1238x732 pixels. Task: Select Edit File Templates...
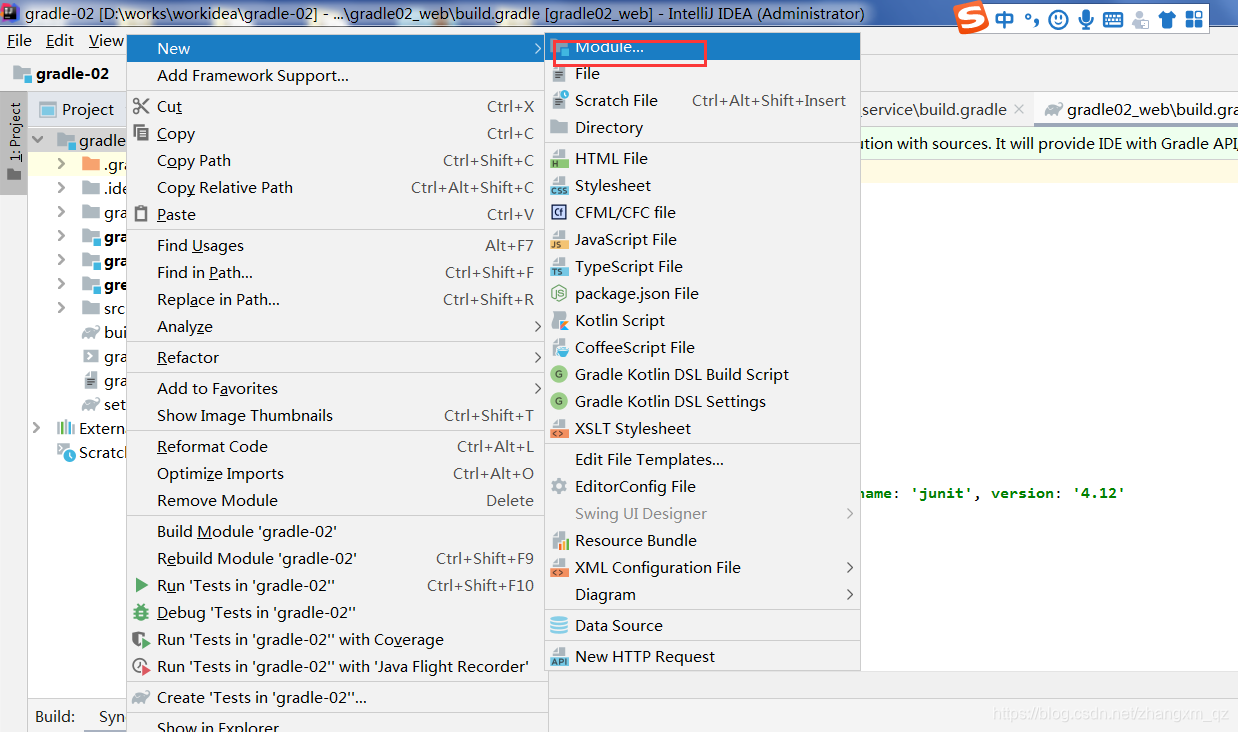(702, 460)
